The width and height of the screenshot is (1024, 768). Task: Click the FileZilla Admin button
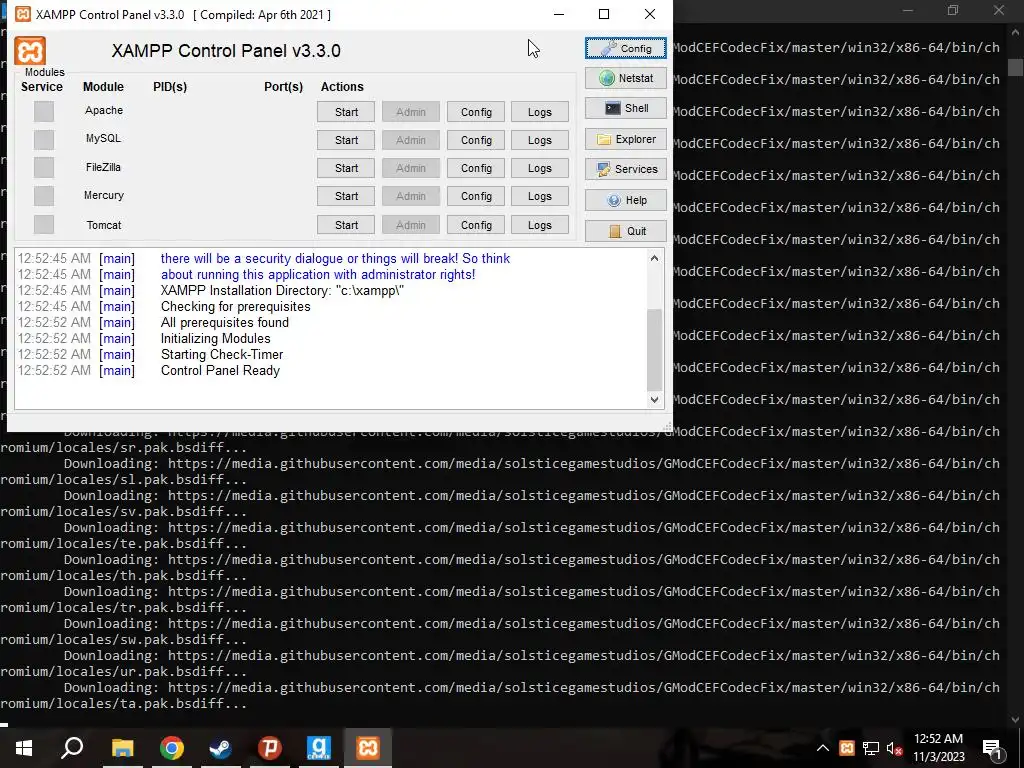tap(411, 168)
